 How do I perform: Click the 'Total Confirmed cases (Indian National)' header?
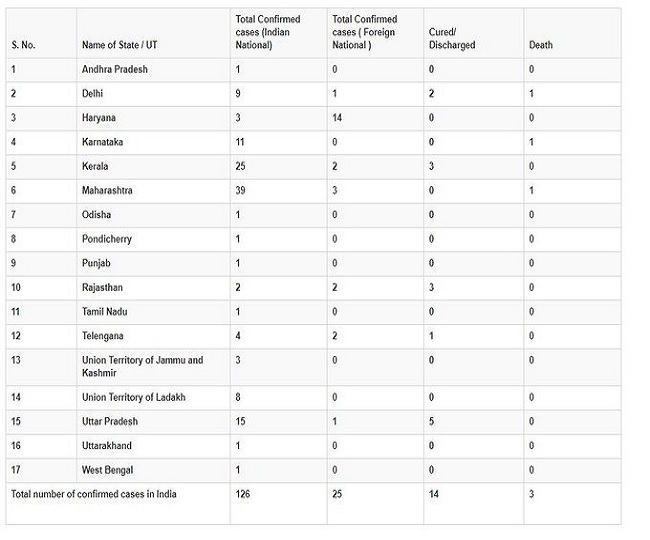click(x=267, y=32)
